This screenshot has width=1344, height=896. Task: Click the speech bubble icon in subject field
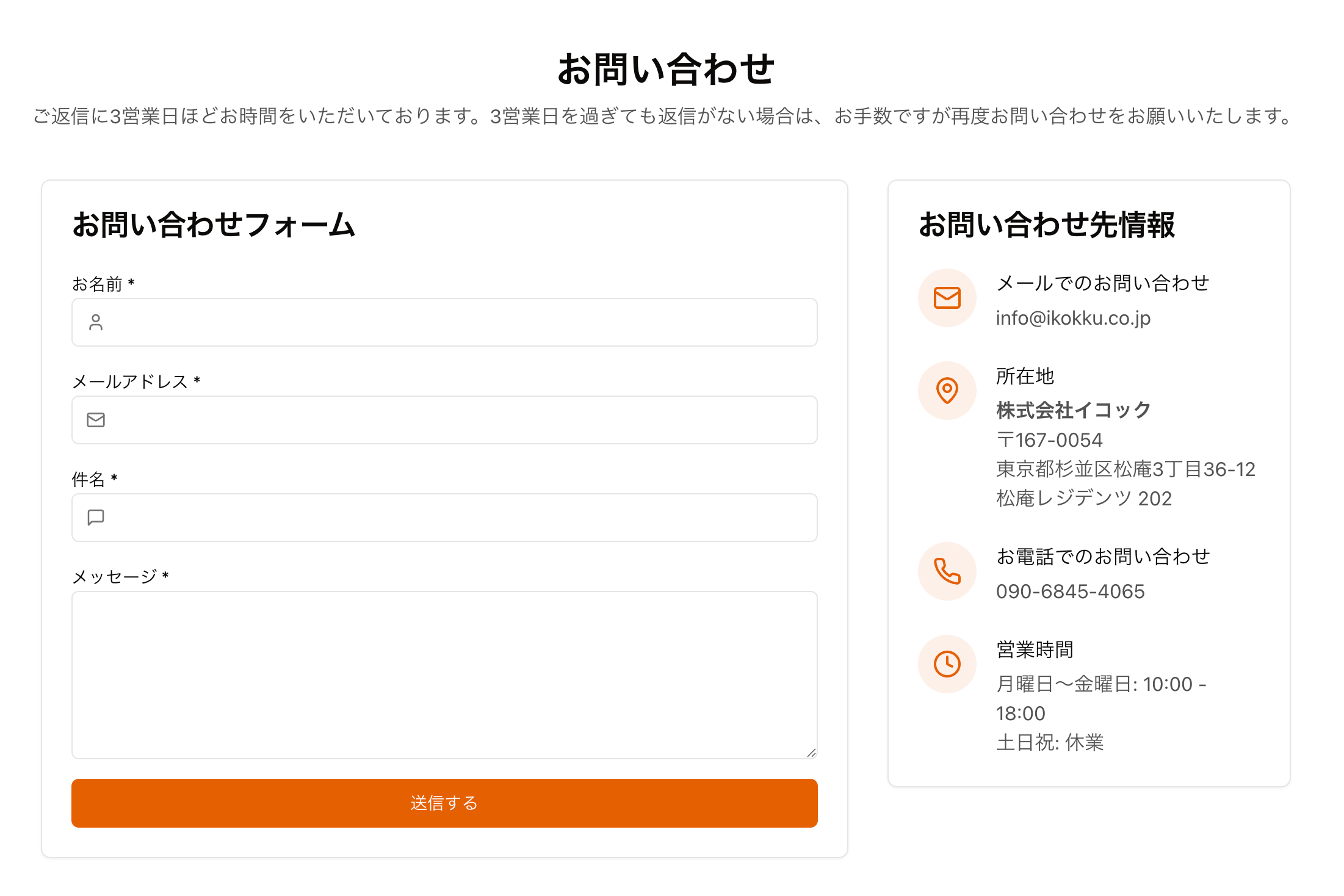[96, 518]
